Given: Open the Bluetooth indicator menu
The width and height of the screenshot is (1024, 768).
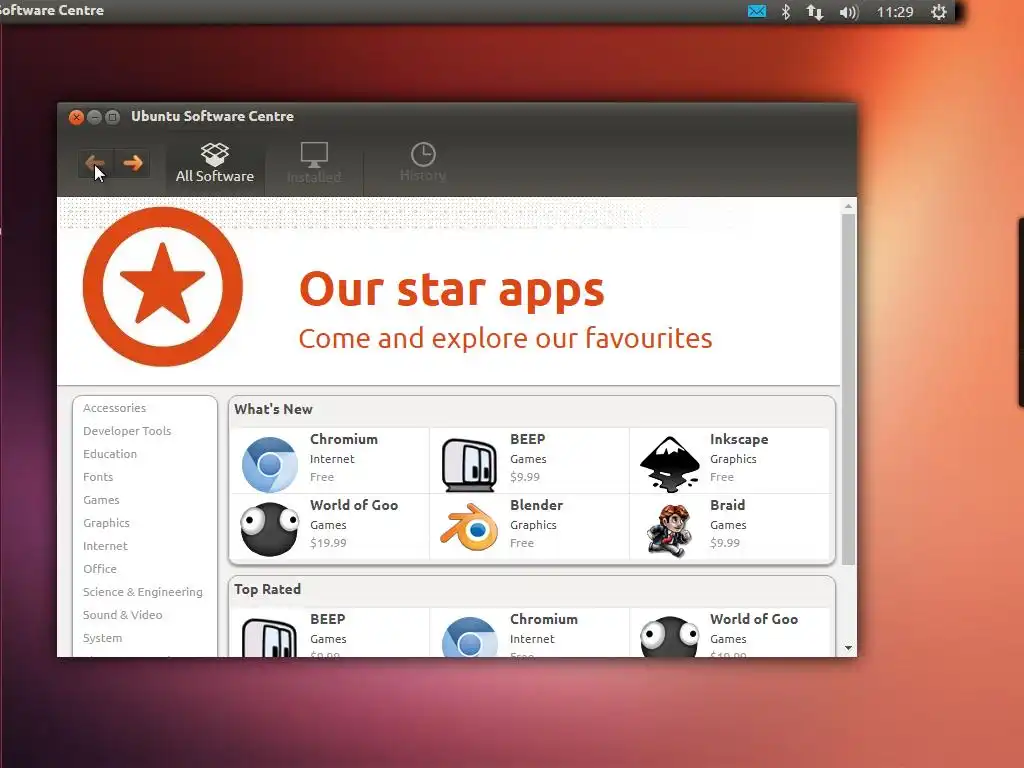Looking at the screenshot, I should click(786, 12).
